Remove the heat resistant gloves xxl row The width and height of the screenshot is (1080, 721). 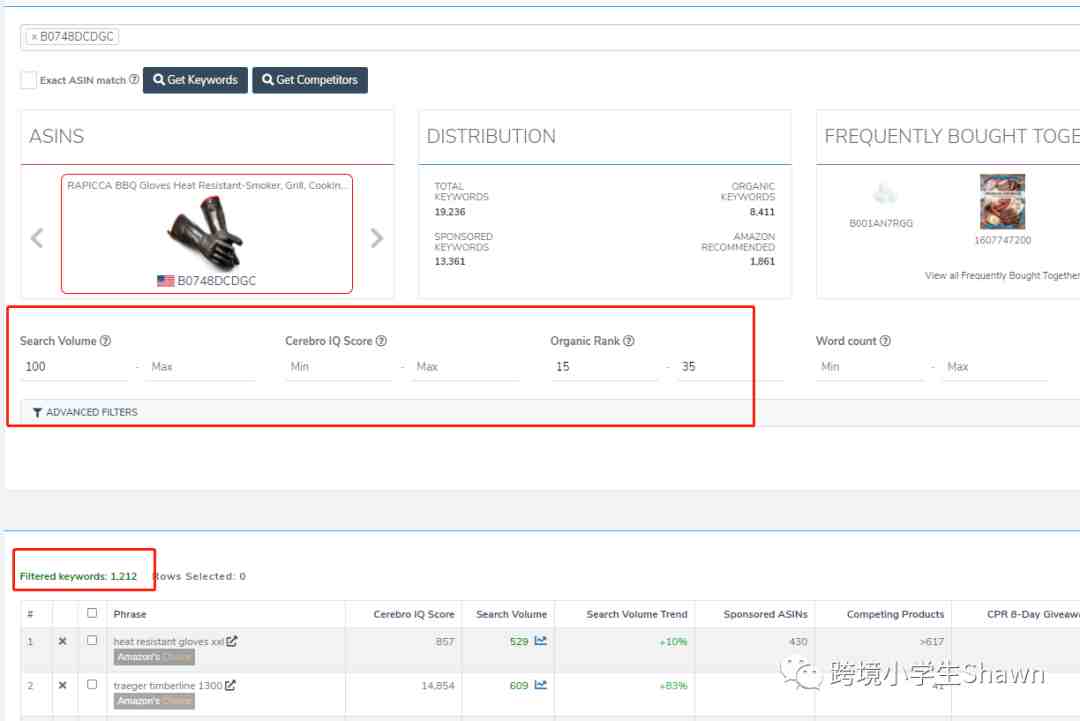[63, 641]
